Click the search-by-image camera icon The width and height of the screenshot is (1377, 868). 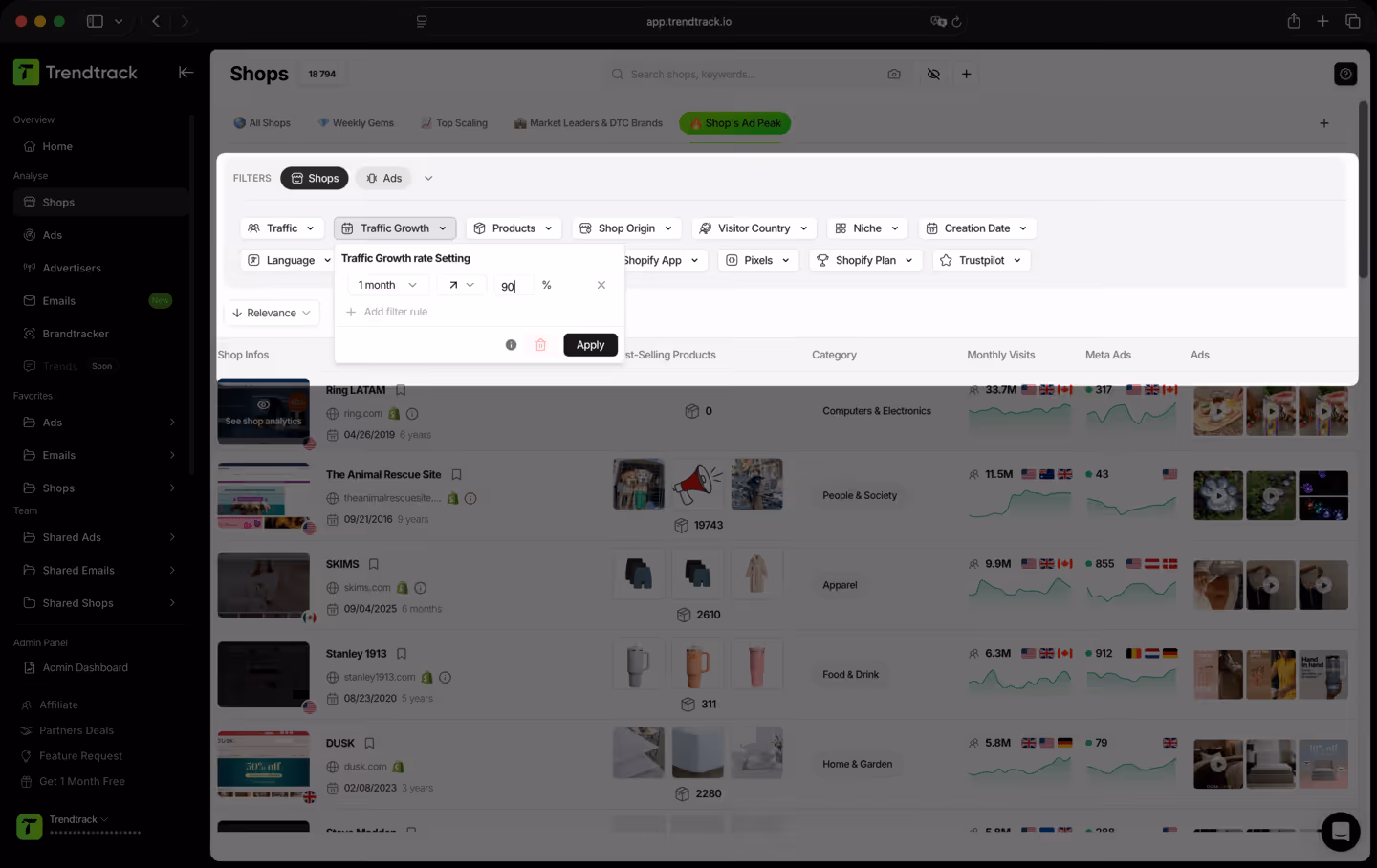pos(893,74)
